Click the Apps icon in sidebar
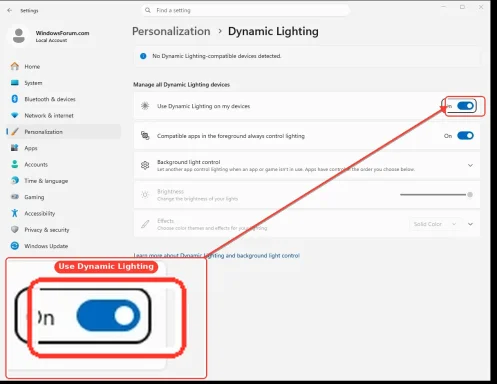 pos(15,148)
